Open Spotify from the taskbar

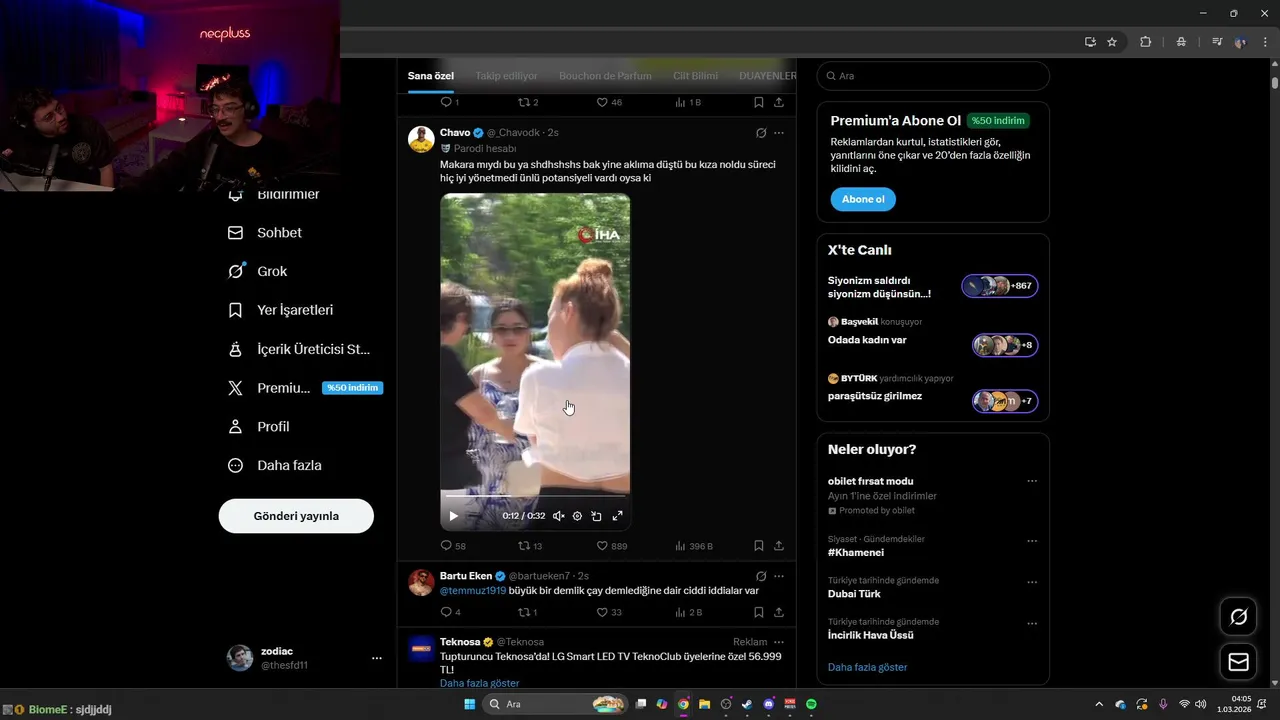point(811,704)
